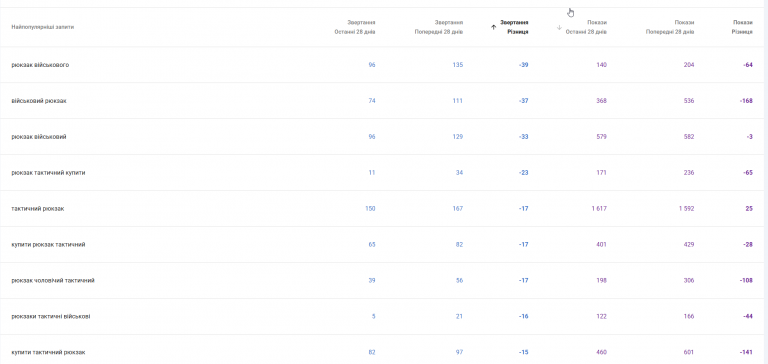Click difference -37 in 'військовий рюкзак' row
The image size is (768, 364).
click(x=524, y=101)
